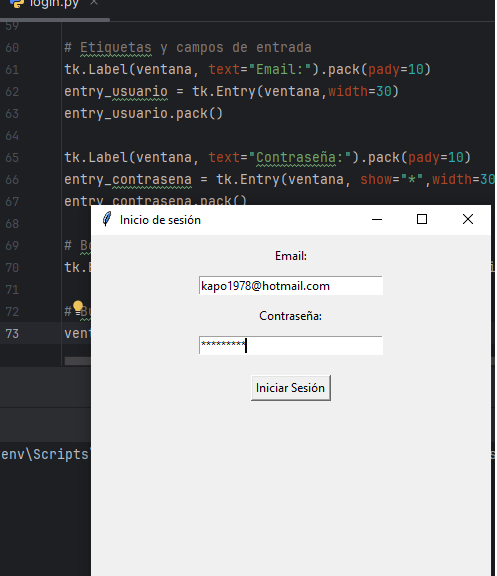
Task: Minimize the Inicio de sesión window
Action: [377, 219]
